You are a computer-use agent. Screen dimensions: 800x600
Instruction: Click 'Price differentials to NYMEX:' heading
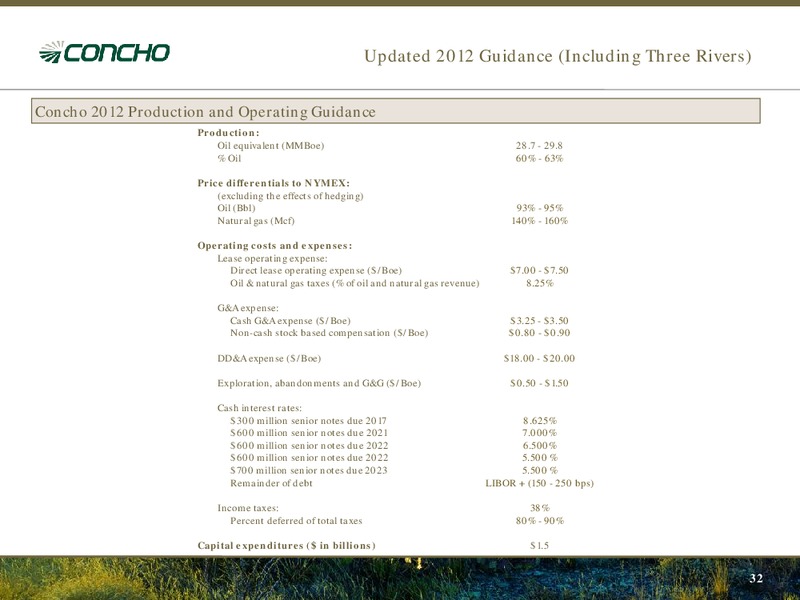(x=273, y=183)
